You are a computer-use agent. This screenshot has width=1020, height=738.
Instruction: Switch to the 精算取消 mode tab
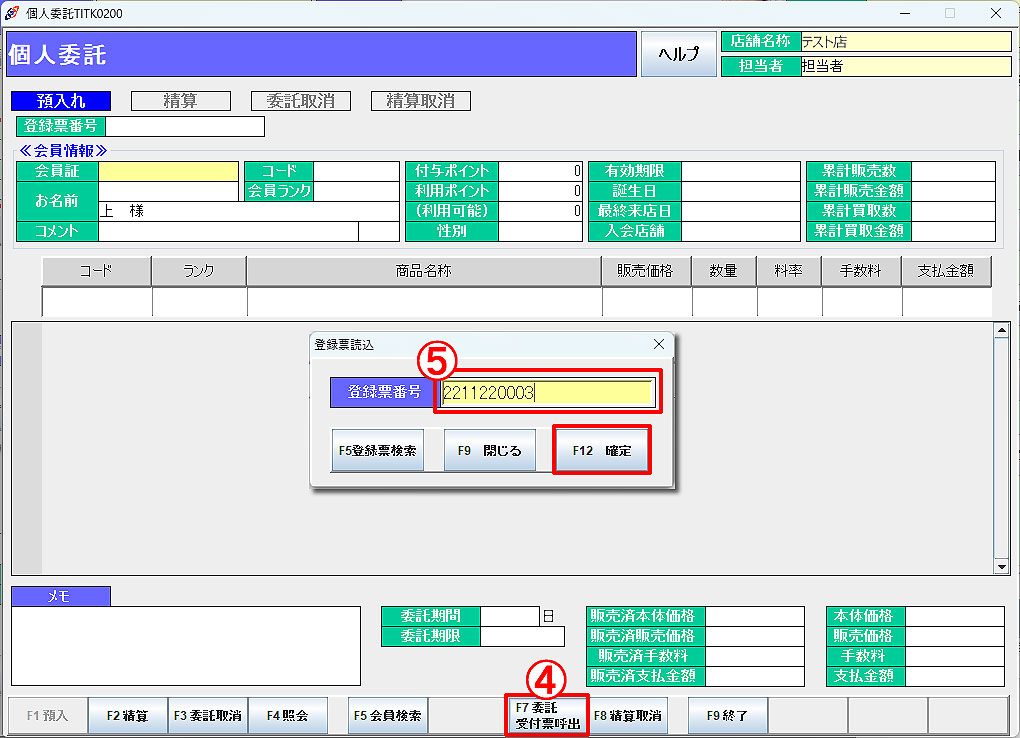[420, 101]
